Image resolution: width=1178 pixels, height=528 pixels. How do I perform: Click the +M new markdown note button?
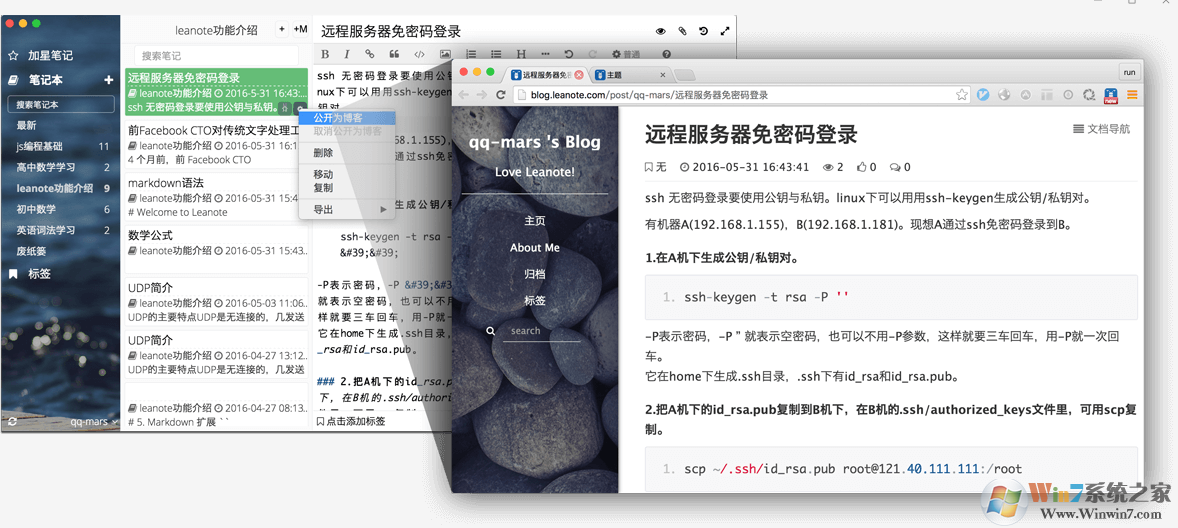click(x=301, y=29)
